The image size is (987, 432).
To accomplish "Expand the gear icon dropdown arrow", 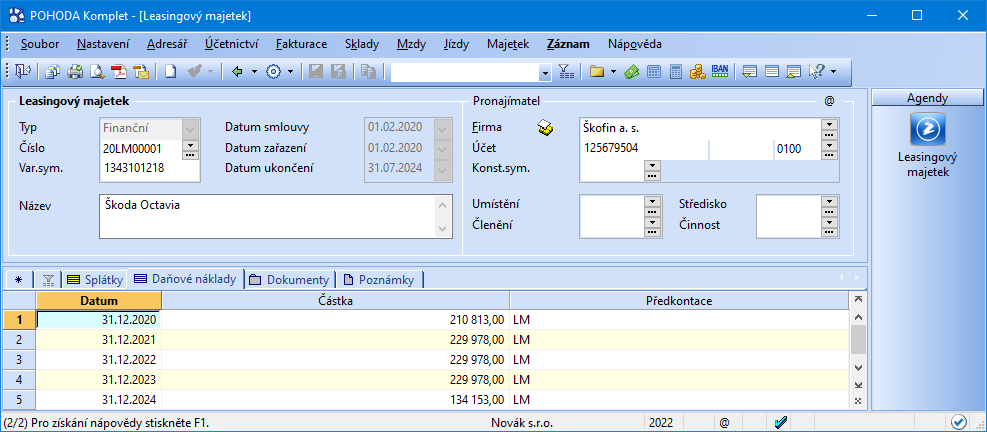I will pyautogui.click(x=290, y=72).
